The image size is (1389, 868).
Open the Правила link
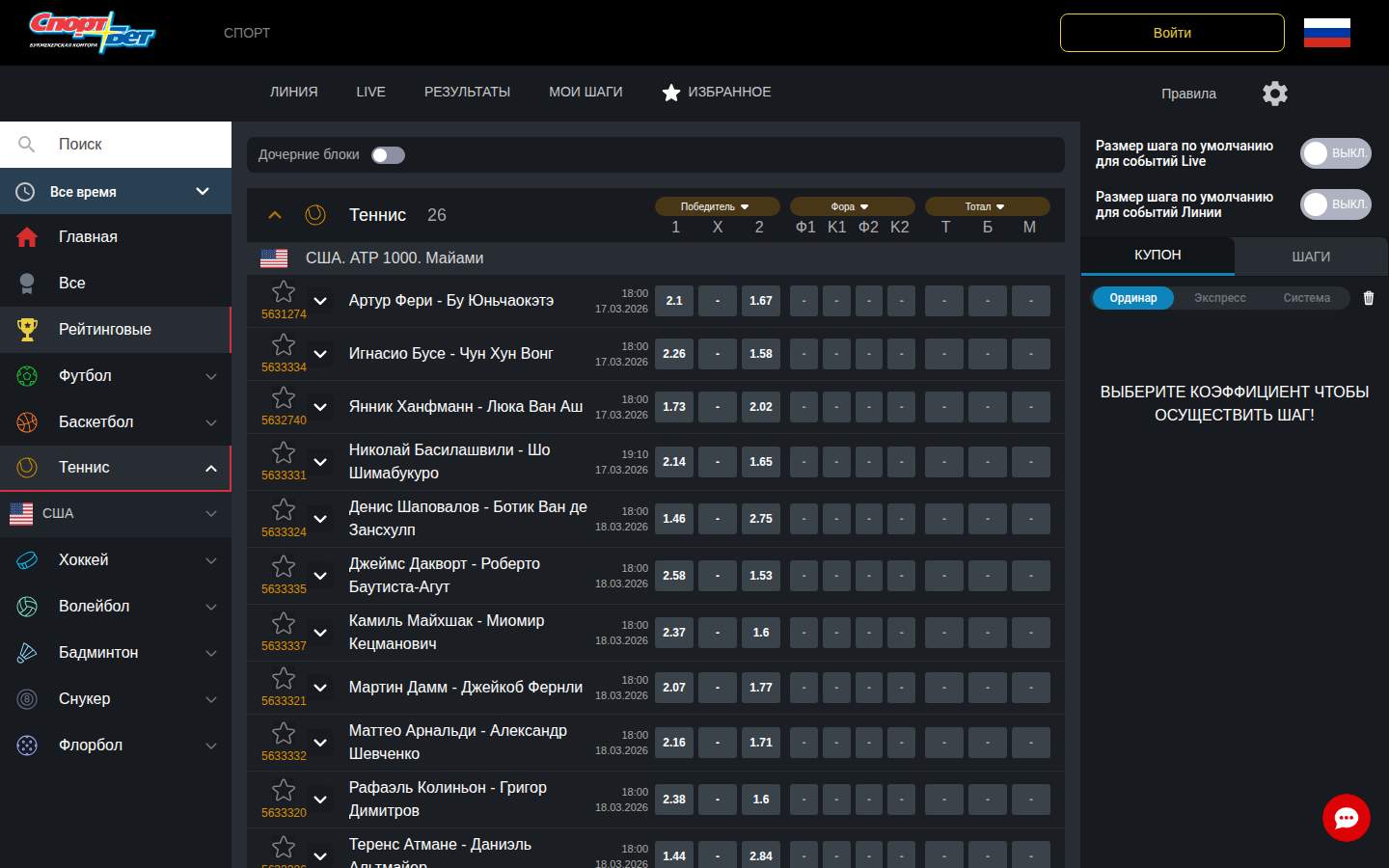[x=1188, y=94]
